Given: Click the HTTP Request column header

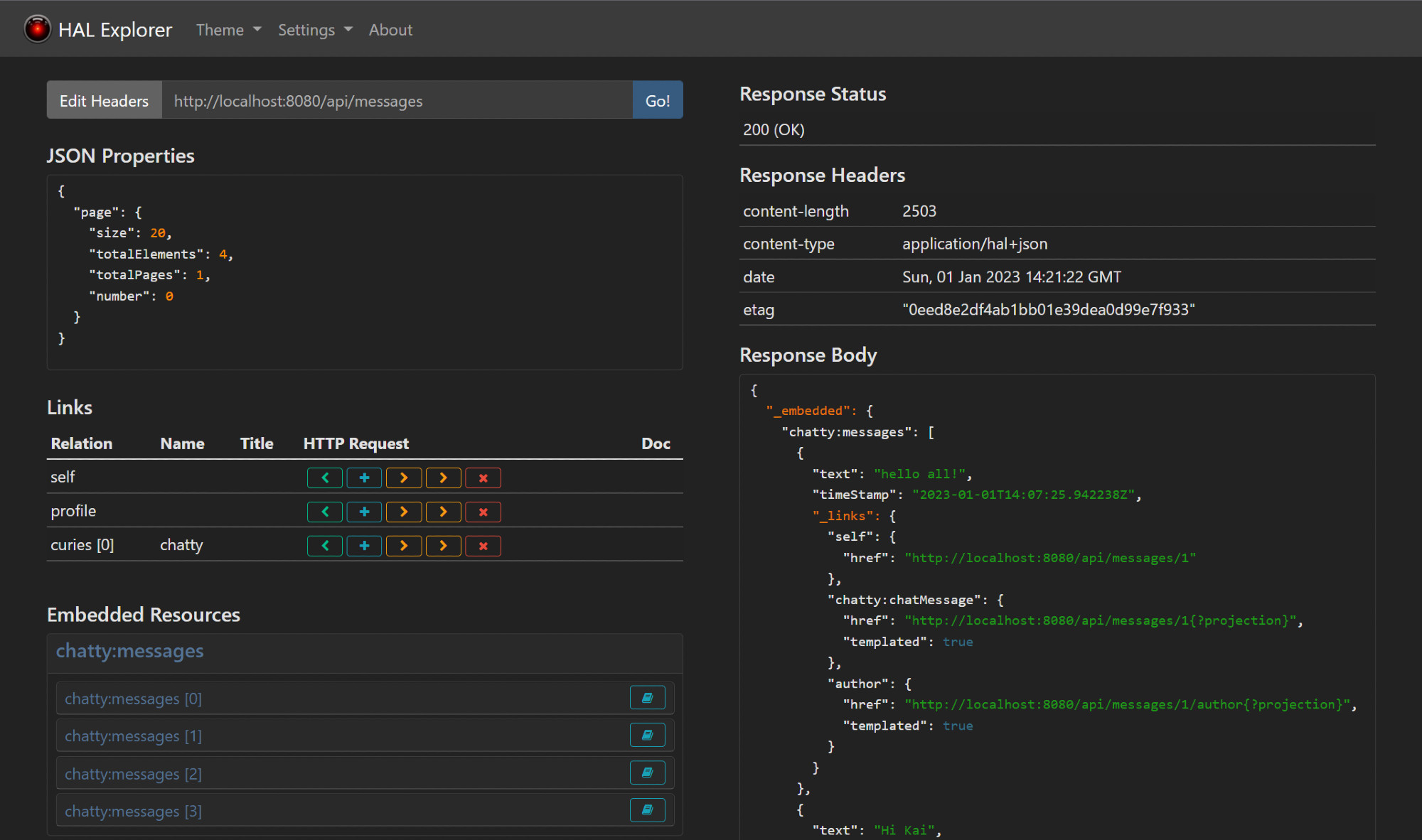Looking at the screenshot, I should point(356,443).
